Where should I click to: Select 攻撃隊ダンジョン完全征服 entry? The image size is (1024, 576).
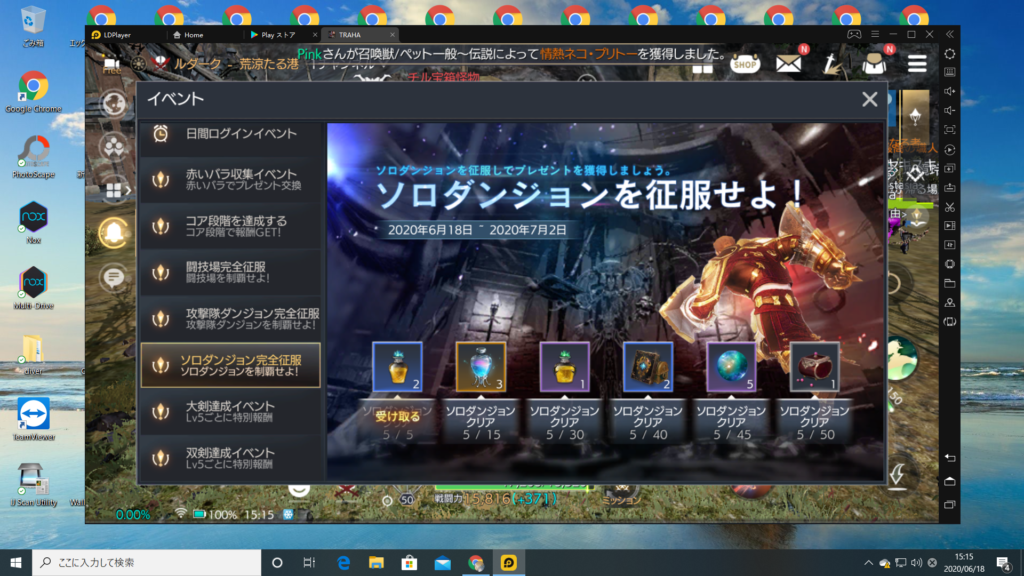231,319
